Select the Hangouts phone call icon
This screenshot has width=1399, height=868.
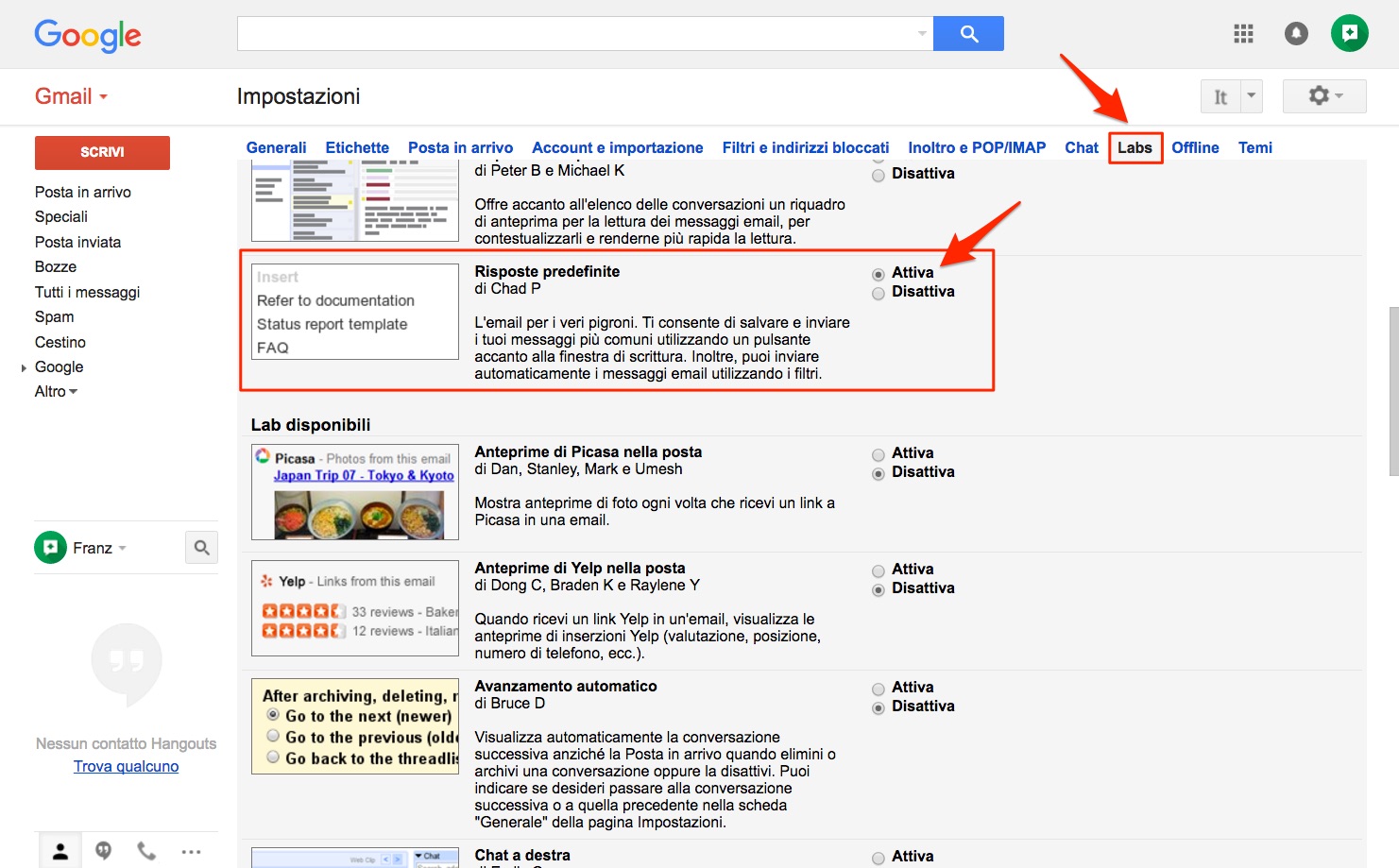coord(146,851)
